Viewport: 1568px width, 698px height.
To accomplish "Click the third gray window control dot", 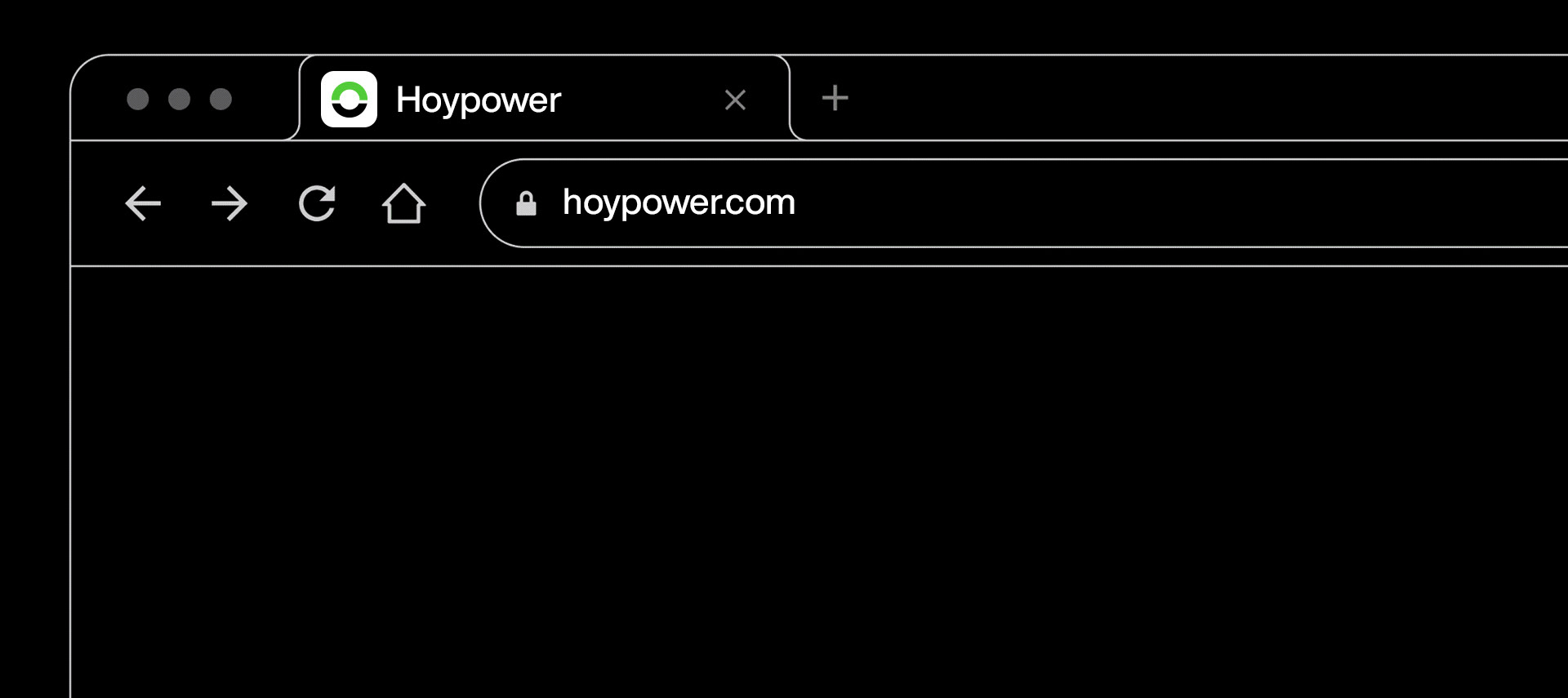I will 220,99.
